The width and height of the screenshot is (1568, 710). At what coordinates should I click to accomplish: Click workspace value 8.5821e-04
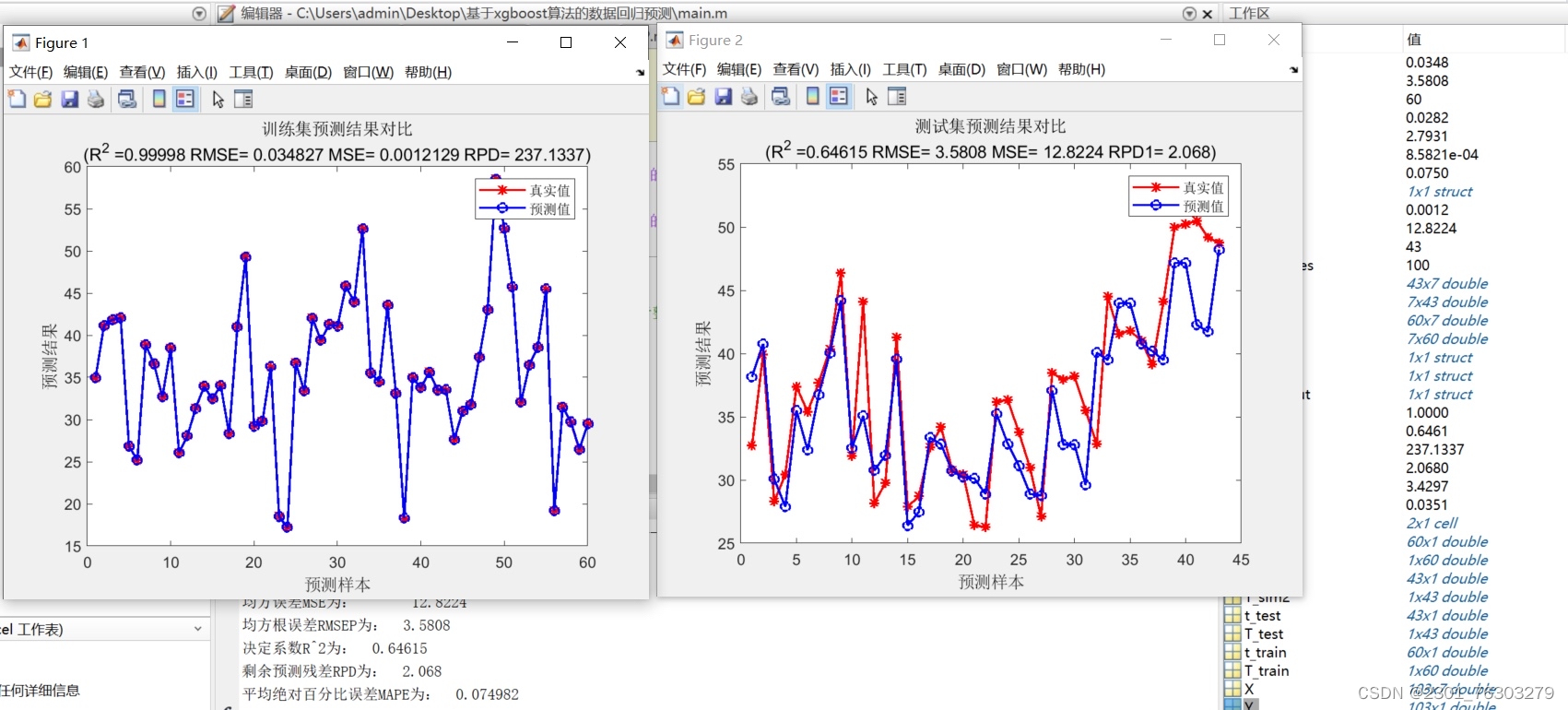1442,155
